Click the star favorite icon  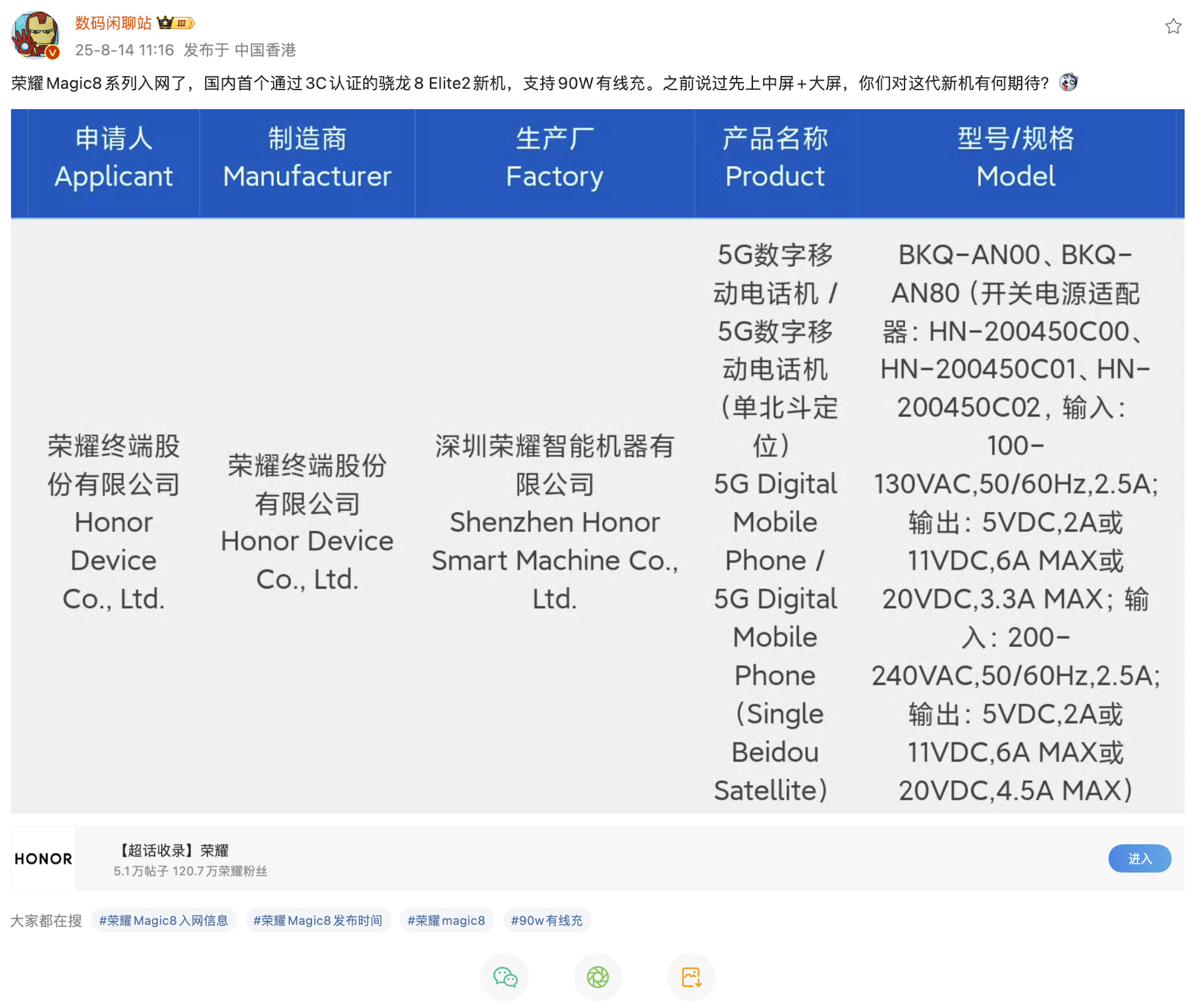tap(1173, 26)
